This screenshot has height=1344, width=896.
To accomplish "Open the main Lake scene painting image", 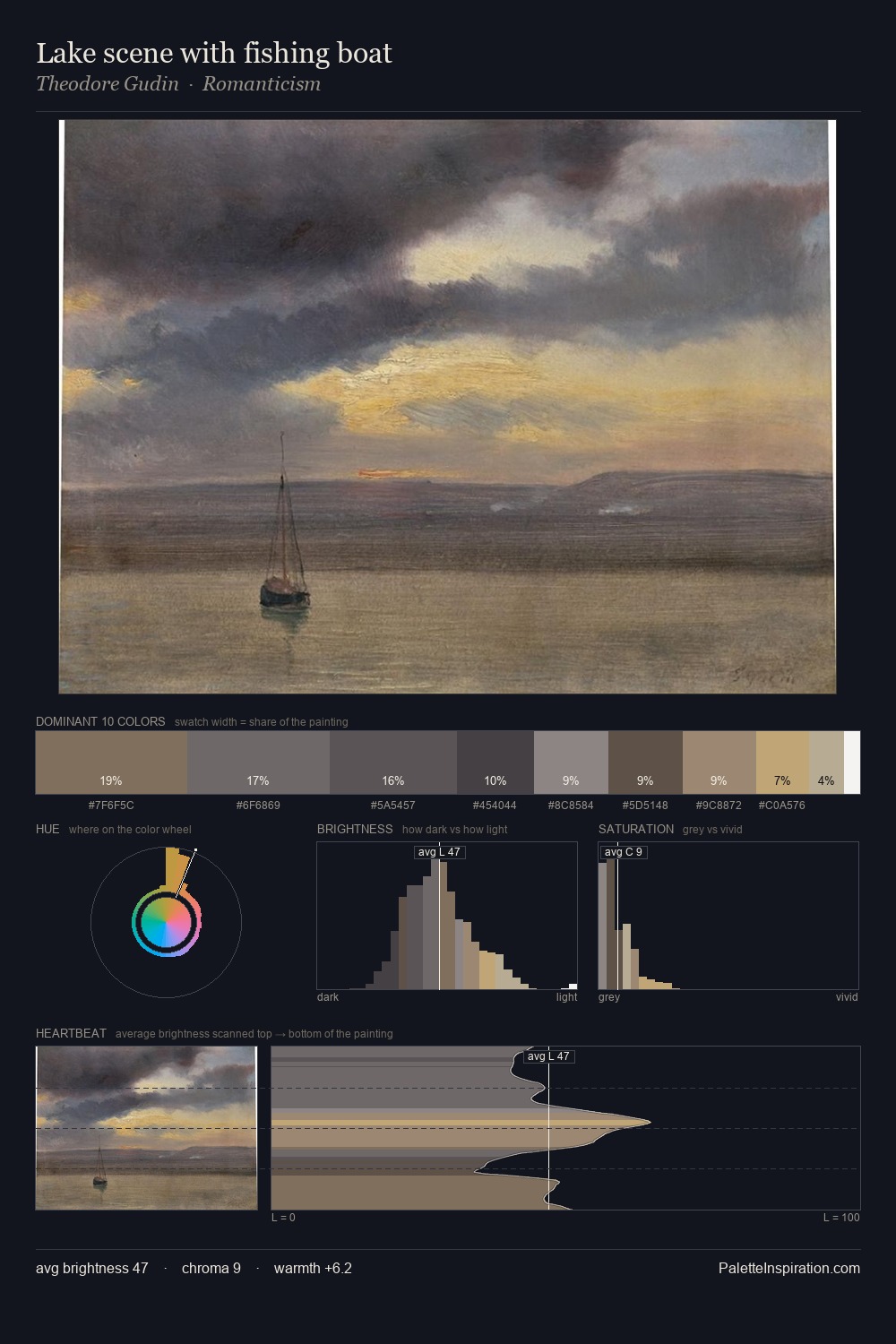I will (x=447, y=407).
